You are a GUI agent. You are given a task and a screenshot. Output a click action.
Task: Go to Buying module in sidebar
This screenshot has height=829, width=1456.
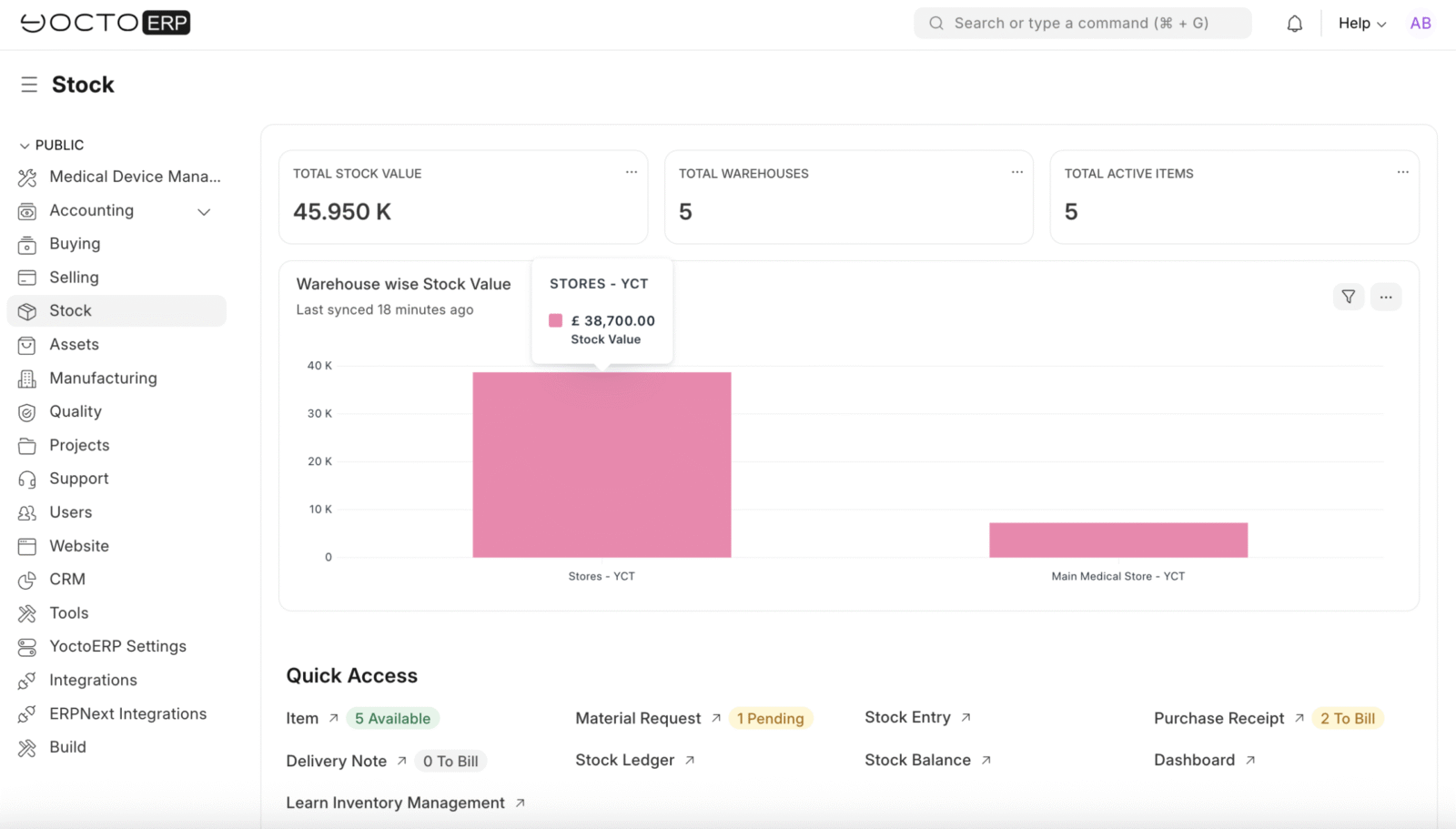[x=75, y=244]
